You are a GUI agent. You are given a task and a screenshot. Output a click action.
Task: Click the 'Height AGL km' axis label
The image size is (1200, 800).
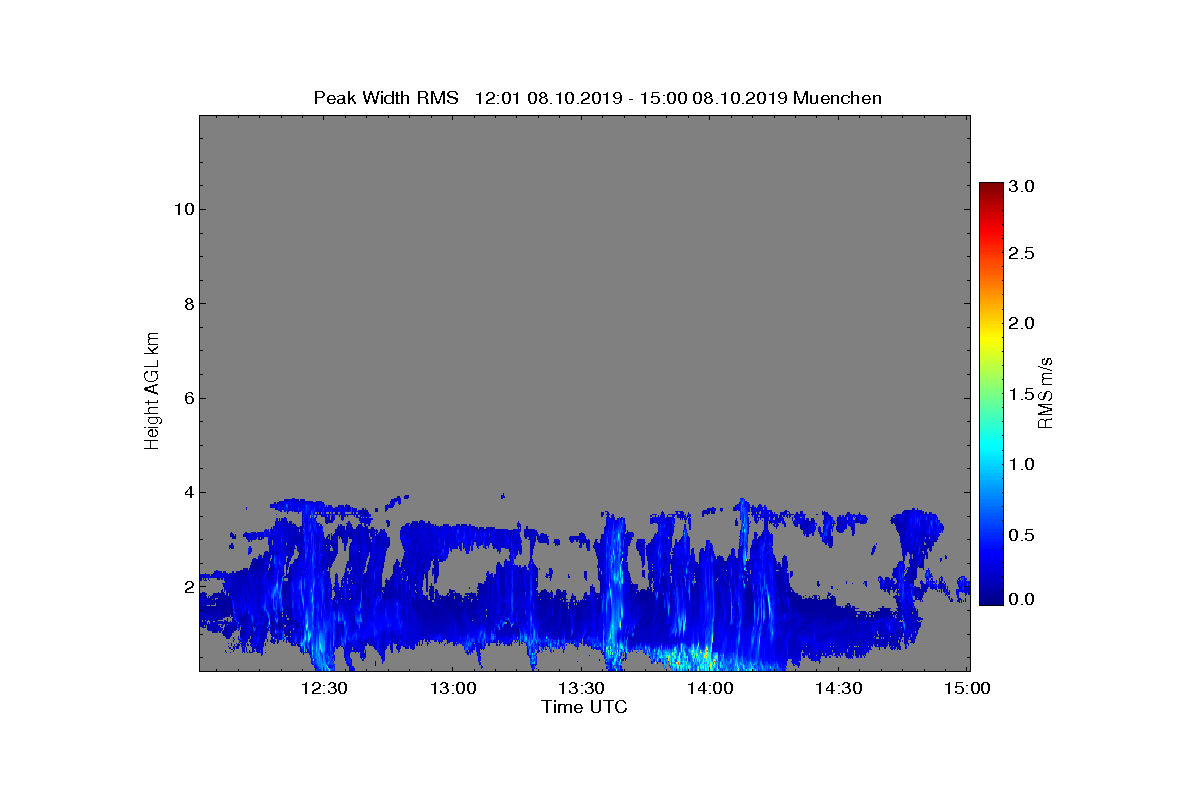click(x=152, y=392)
